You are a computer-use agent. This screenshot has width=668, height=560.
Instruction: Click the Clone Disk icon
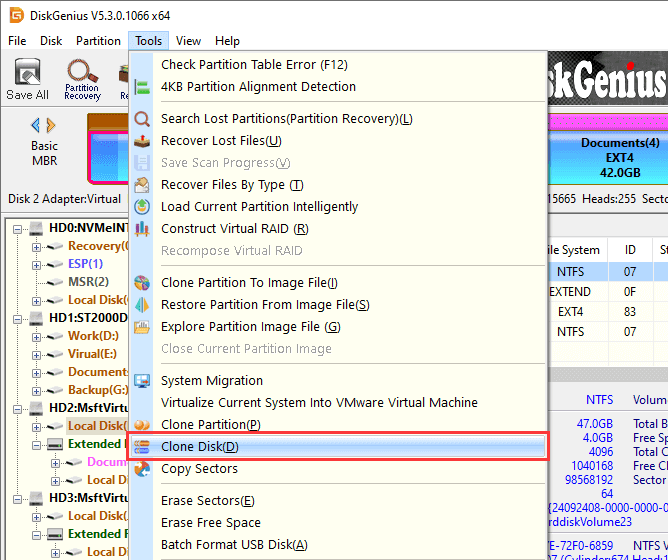[x=142, y=447]
